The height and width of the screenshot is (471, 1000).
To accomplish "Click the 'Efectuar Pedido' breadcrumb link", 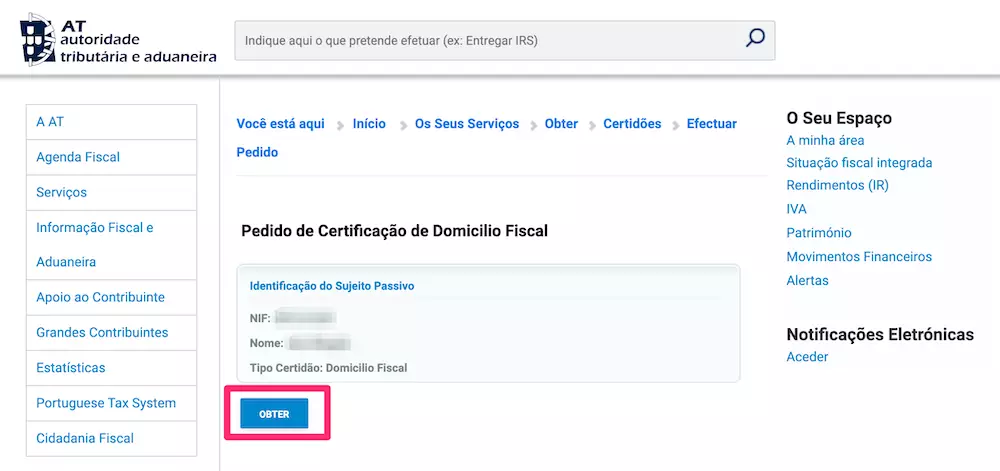I will pyautogui.click(x=711, y=124).
